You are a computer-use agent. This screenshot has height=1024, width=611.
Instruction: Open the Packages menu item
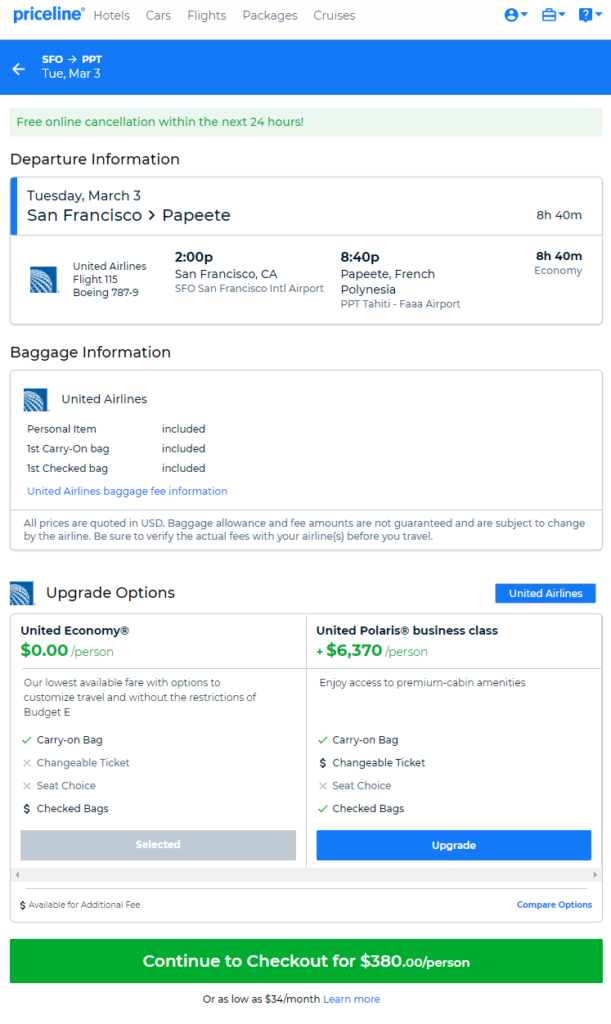(x=270, y=16)
